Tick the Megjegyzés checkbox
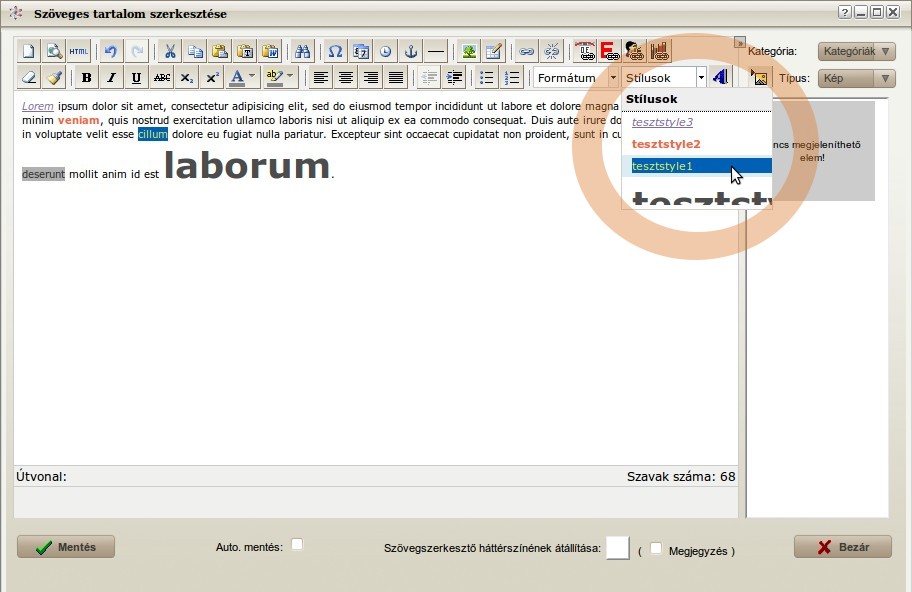This screenshot has height=592, width=912. (656, 549)
